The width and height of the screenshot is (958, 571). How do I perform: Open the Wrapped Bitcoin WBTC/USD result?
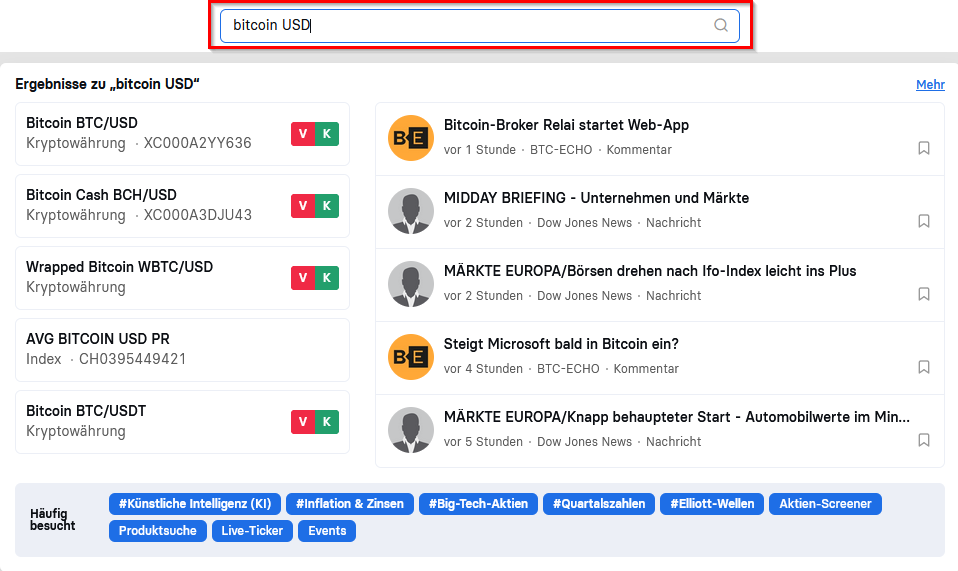click(182, 278)
